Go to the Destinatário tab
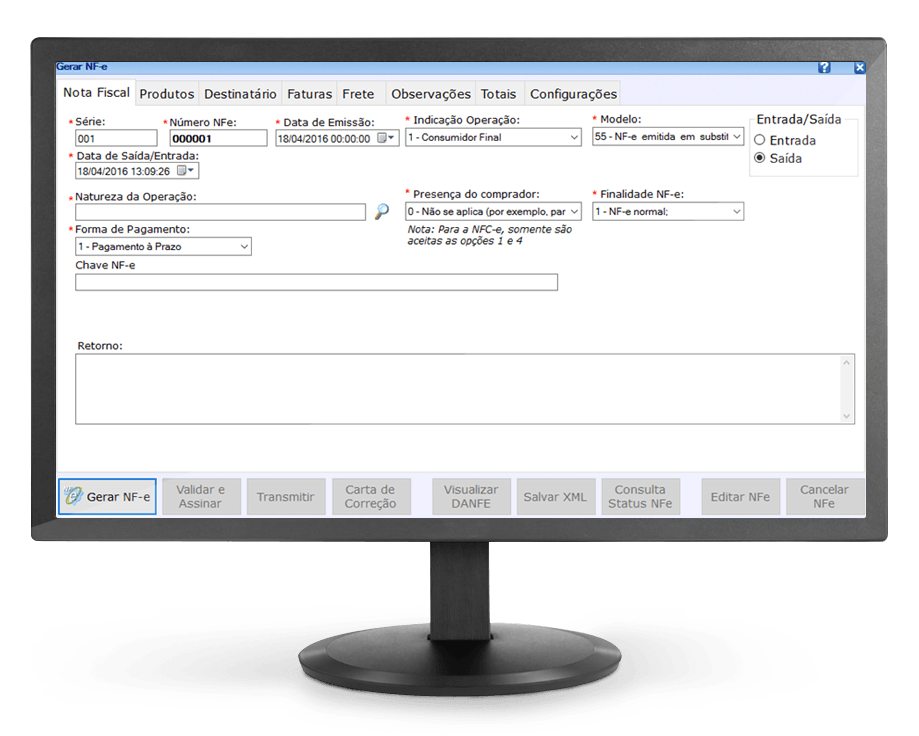The image size is (919, 736). [x=240, y=94]
